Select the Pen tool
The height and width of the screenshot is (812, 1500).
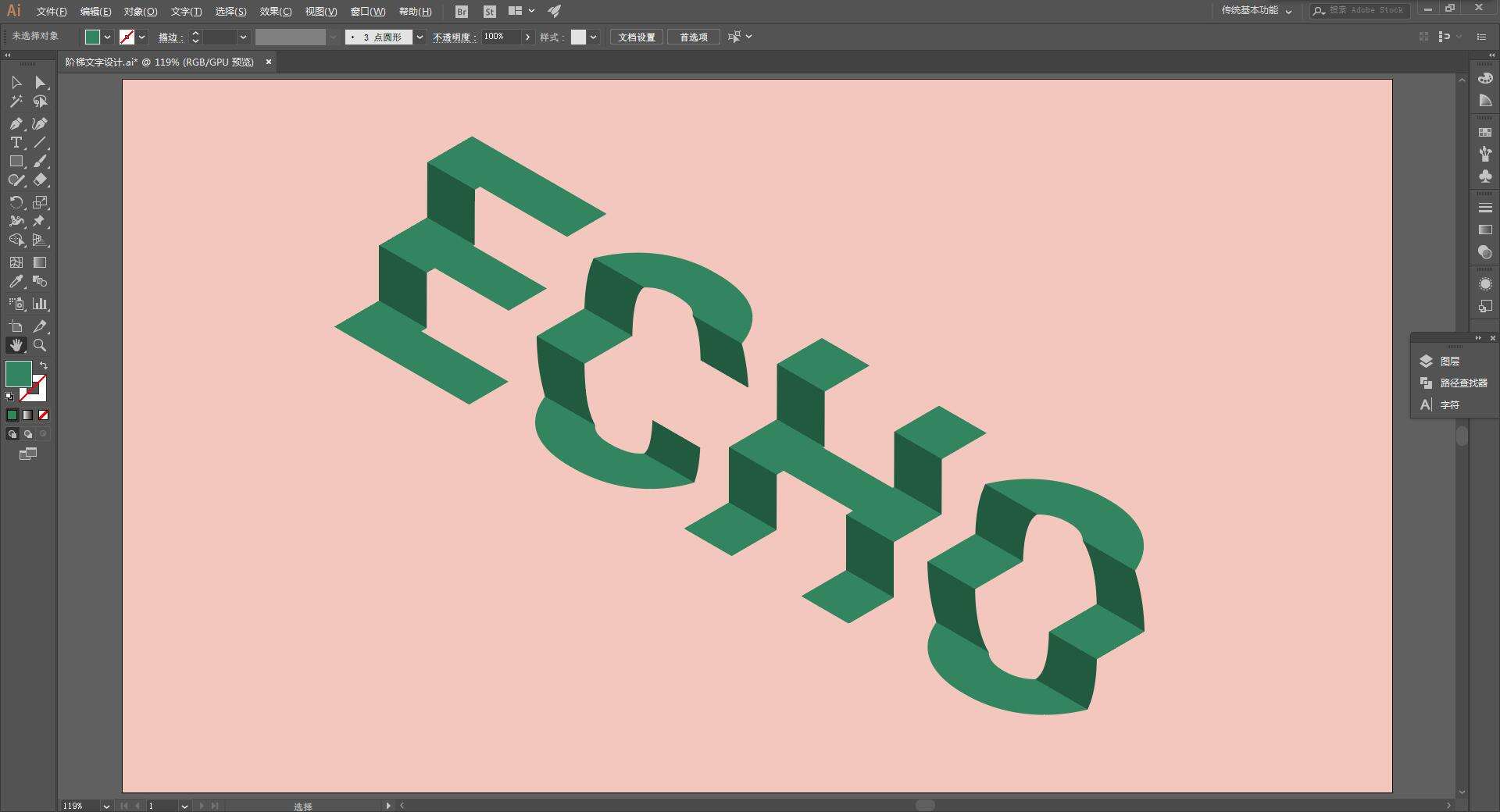point(16,123)
